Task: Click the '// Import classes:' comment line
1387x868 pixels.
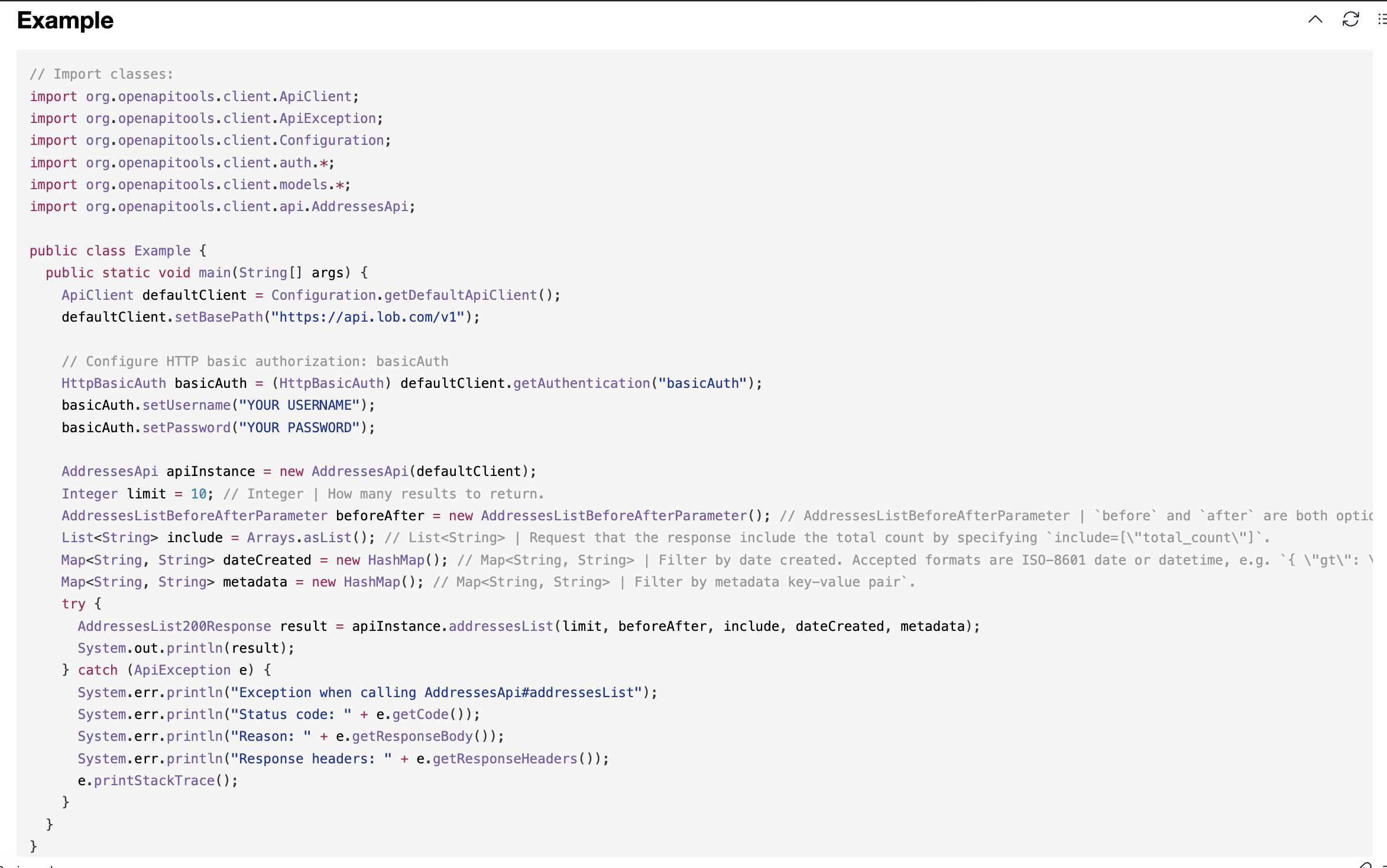Action: pos(101,74)
